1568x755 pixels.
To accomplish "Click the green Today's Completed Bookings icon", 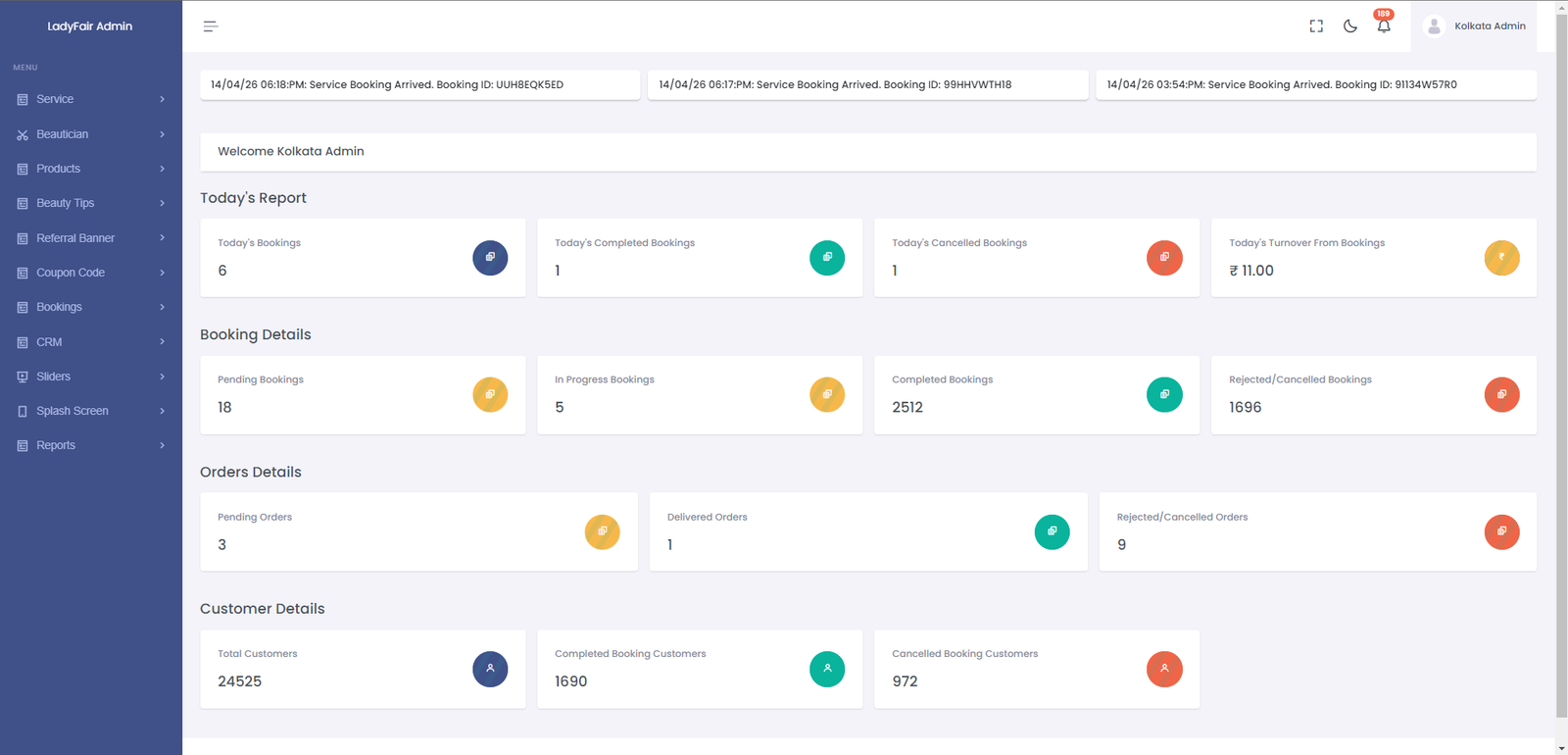I will point(827,258).
